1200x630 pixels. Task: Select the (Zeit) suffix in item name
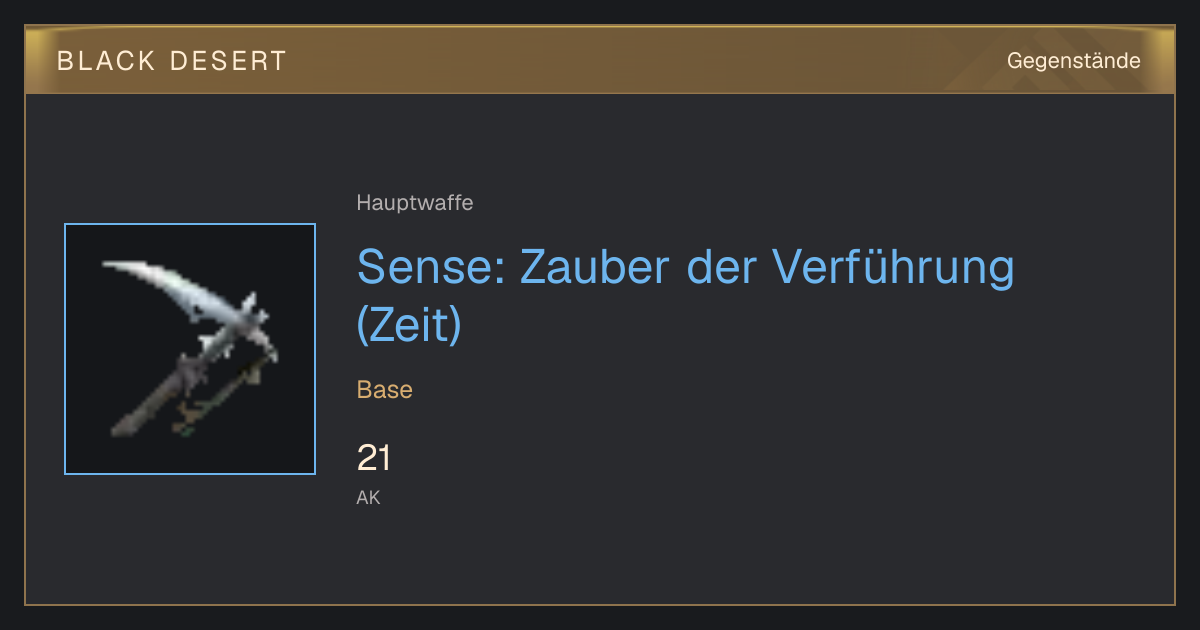click(x=410, y=324)
